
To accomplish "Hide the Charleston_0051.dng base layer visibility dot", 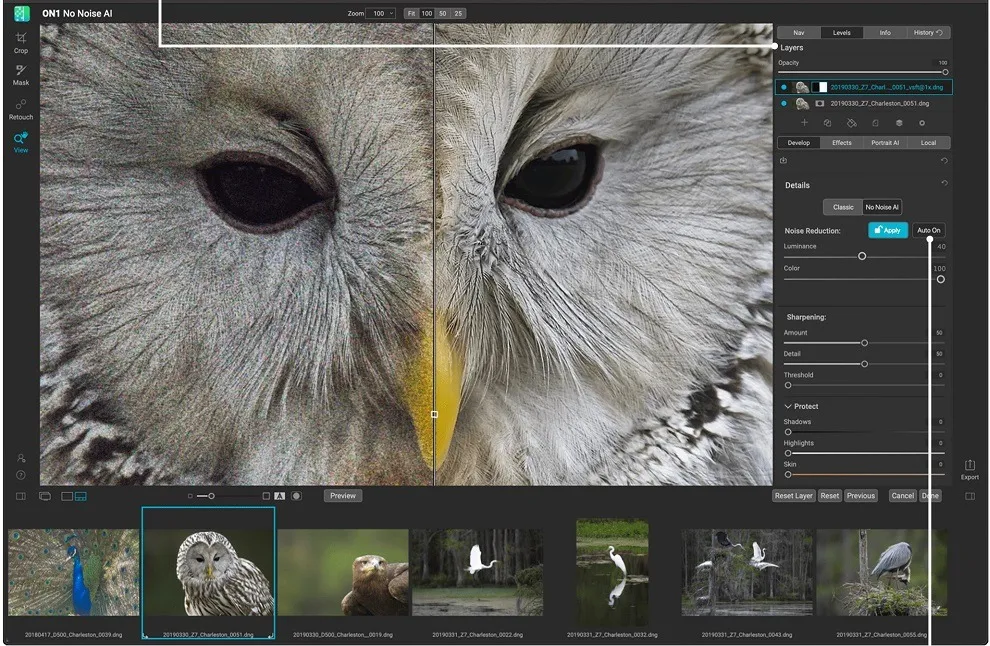I will (784, 104).
